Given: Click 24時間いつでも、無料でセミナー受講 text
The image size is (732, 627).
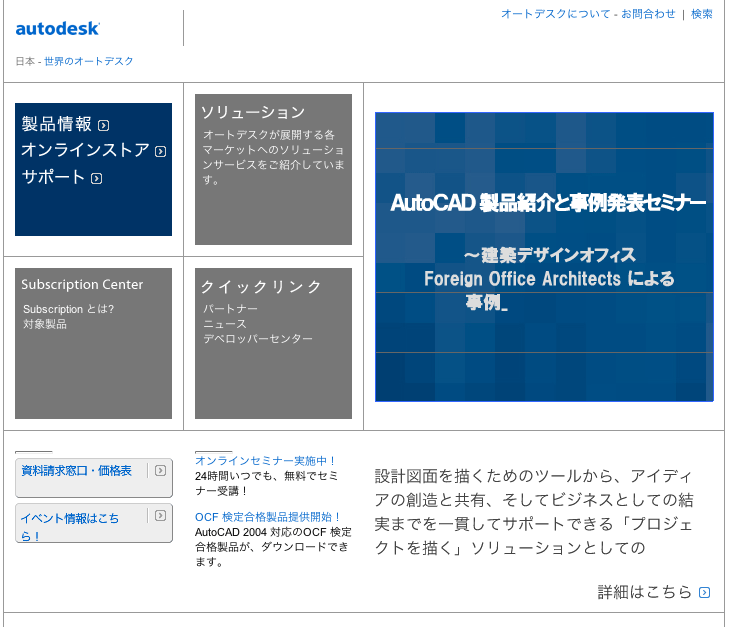Looking at the screenshot, I should [266, 483].
